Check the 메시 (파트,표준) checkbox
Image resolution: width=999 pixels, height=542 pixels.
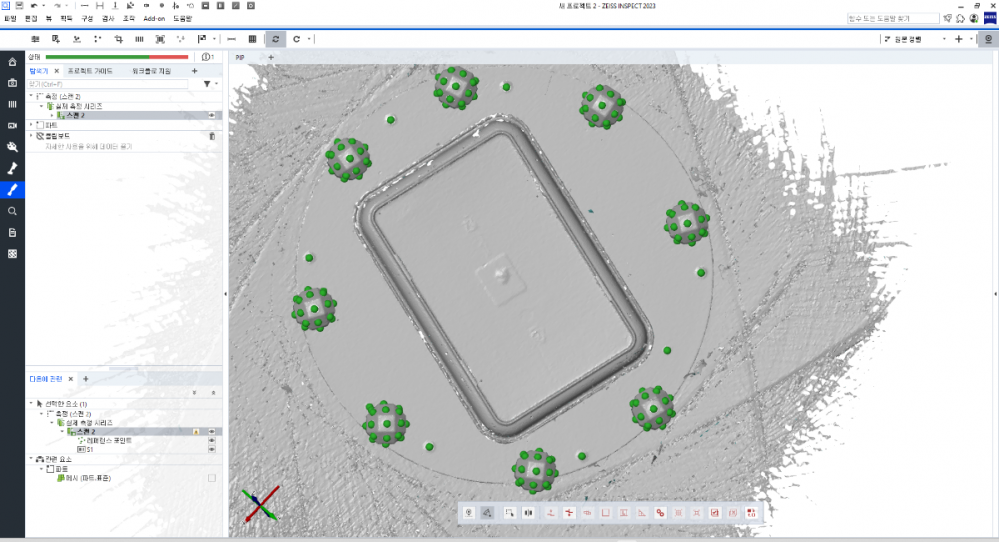click(x=211, y=478)
